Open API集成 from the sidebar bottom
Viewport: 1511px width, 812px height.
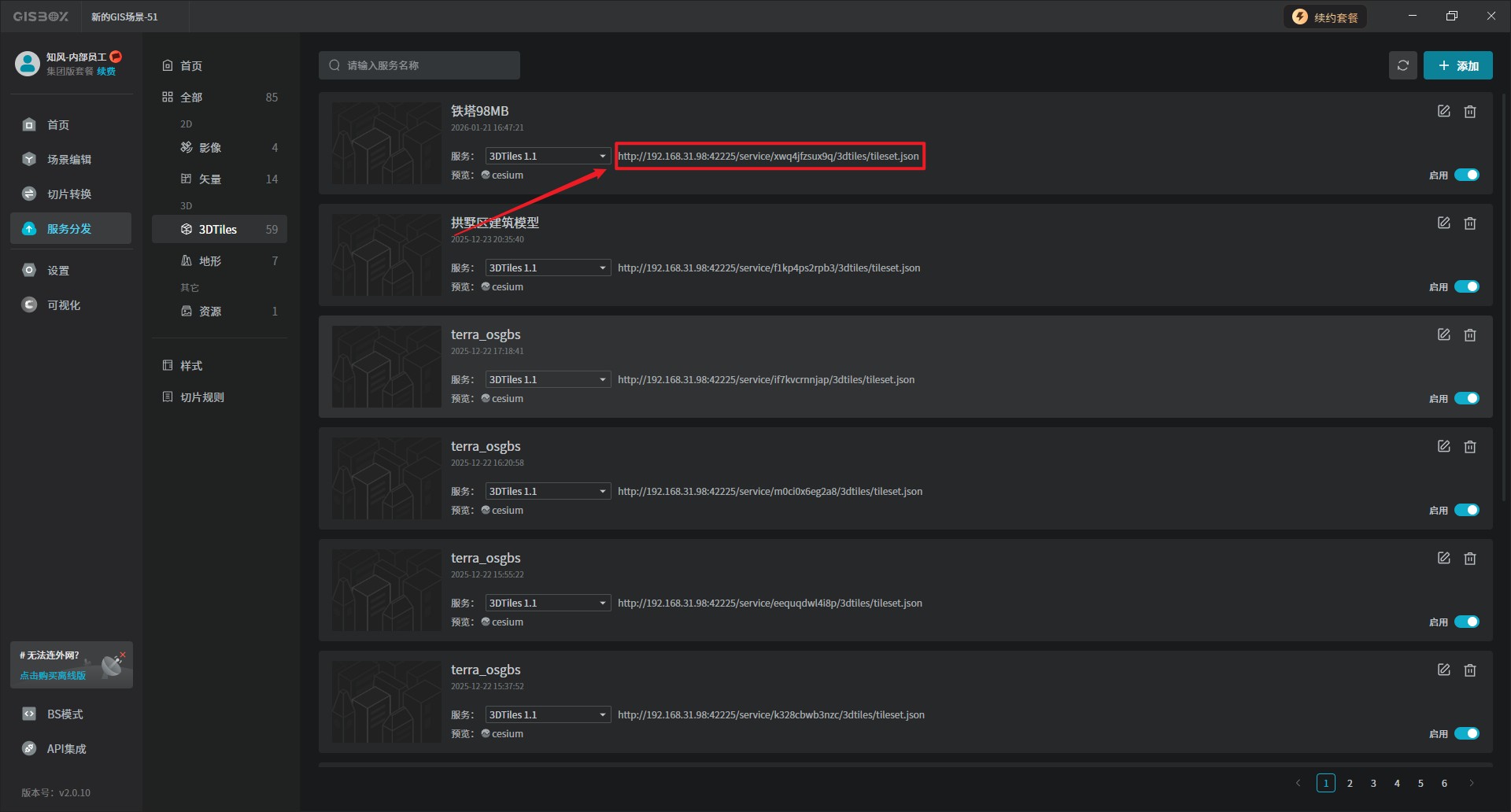click(66, 749)
